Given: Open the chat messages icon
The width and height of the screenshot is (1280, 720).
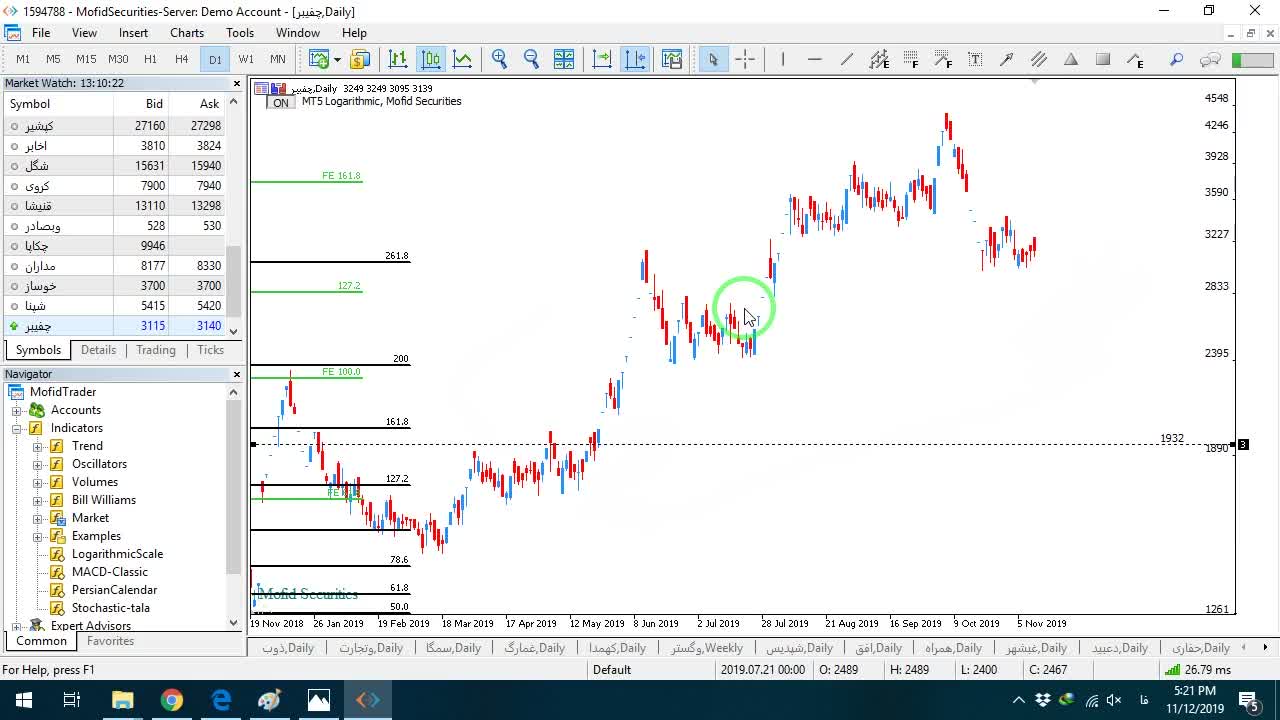Looking at the screenshot, I should [1210, 59].
